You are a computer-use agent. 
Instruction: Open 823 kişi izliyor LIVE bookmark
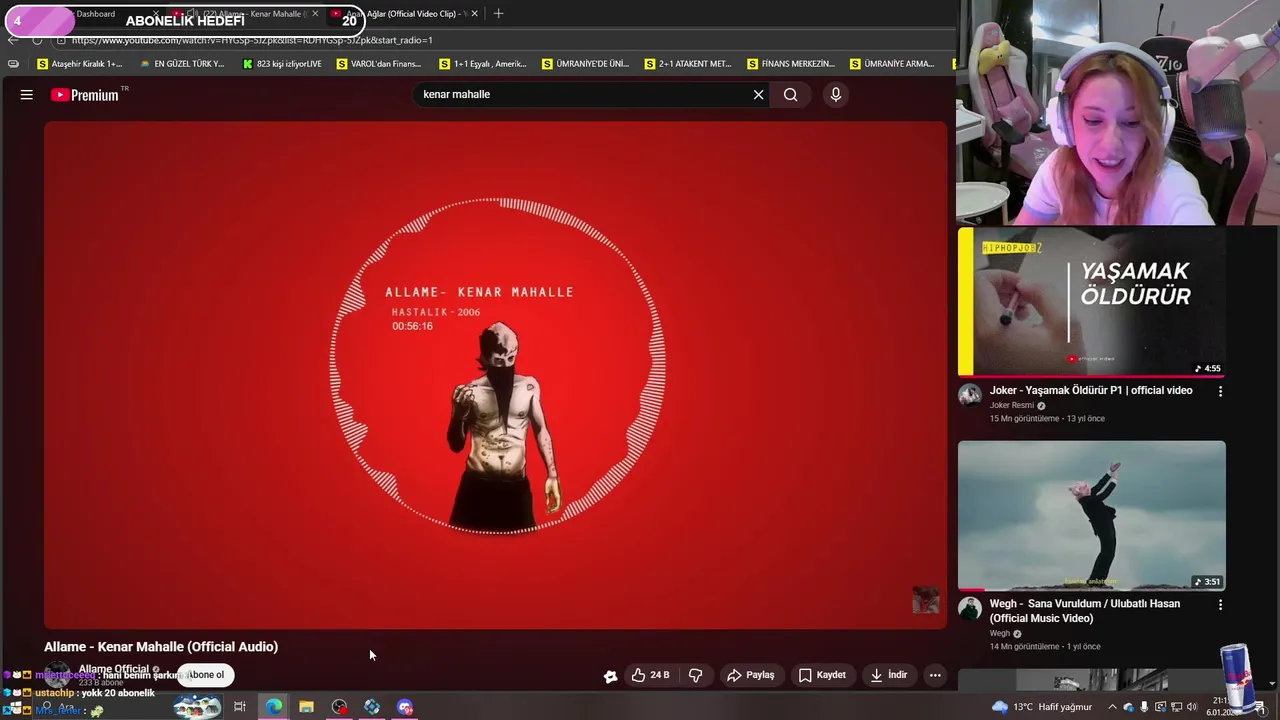[x=282, y=64]
